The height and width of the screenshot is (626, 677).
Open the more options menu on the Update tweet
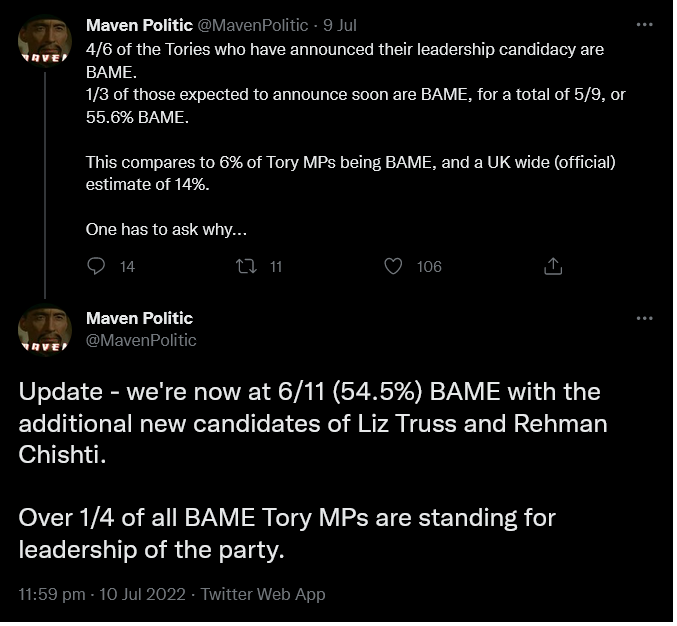[644, 318]
